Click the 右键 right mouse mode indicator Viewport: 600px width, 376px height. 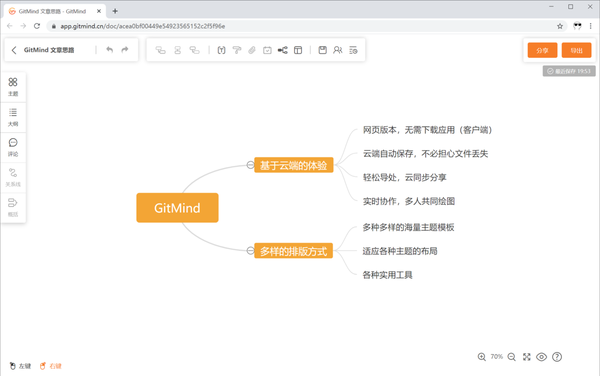[51, 366]
